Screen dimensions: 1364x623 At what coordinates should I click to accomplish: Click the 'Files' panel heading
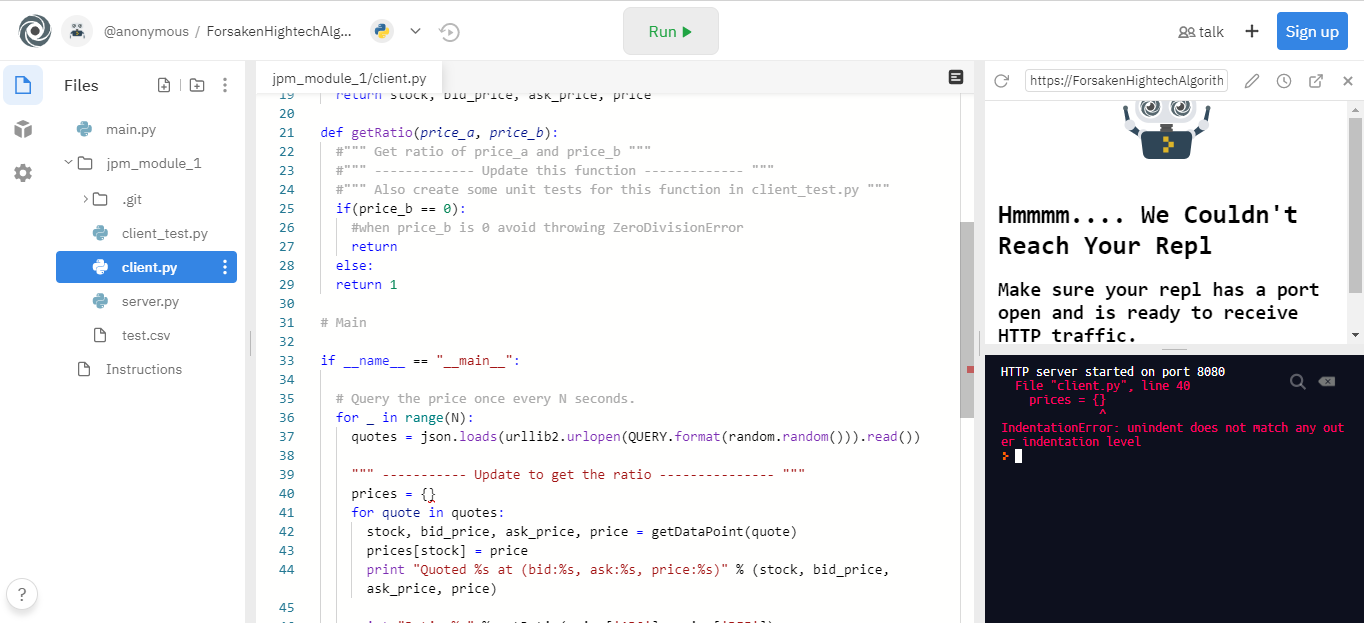(x=81, y=85)
